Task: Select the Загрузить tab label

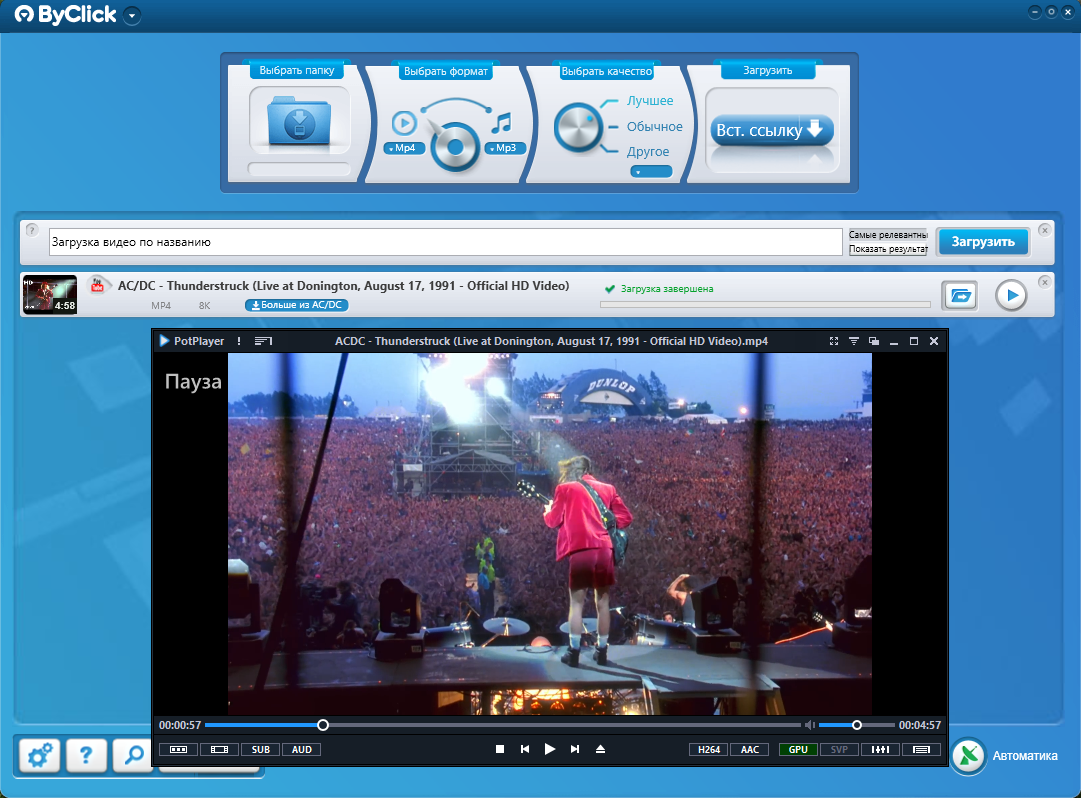Action: click(x=767, y=70)
